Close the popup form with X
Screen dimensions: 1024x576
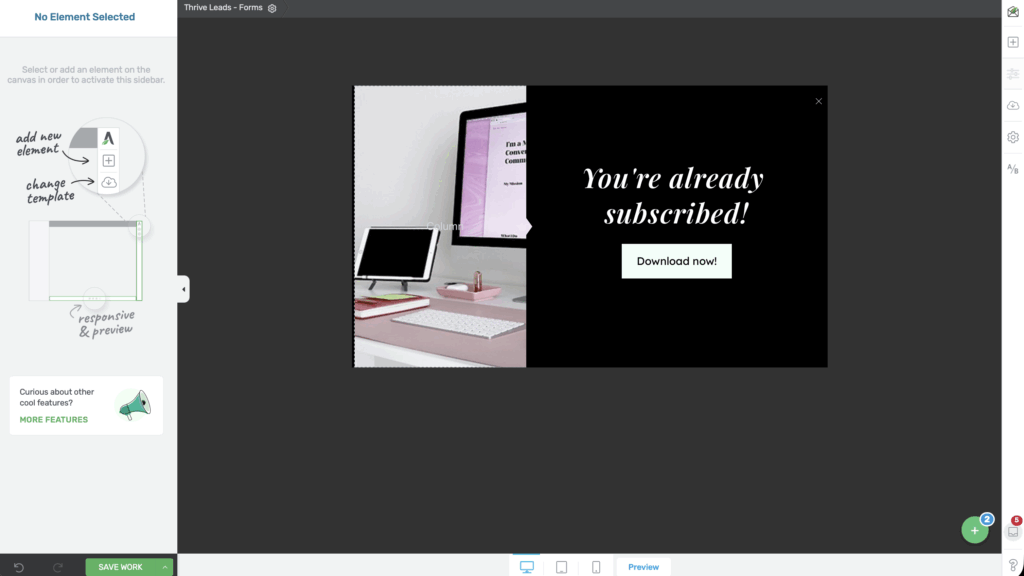point(818,101)
